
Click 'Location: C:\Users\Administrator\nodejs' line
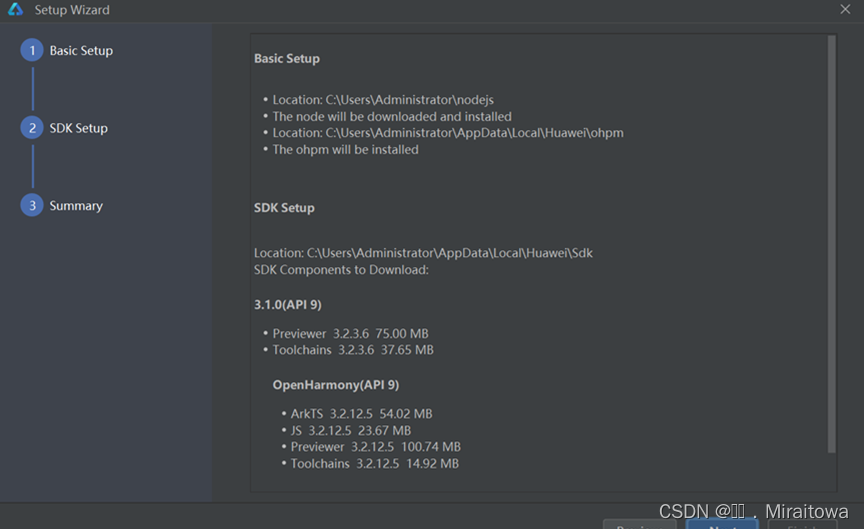(383, 100)
